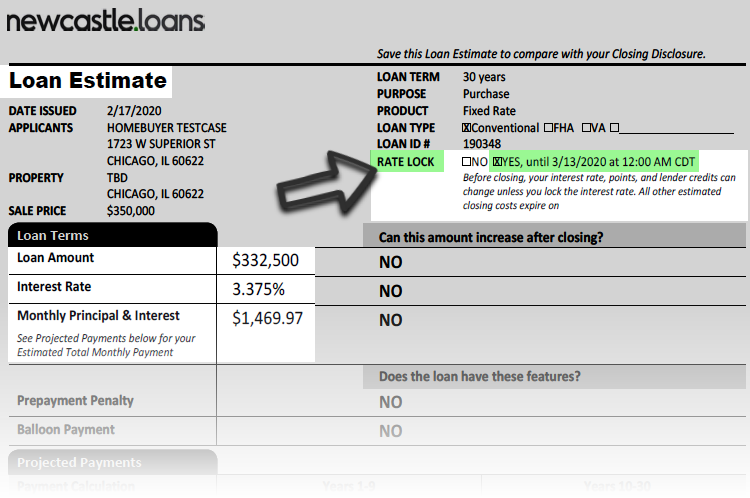Check the FHA loan type checkbox
Image resolution: width=750 pixels, height=498 pixels.
pos(549,128)
